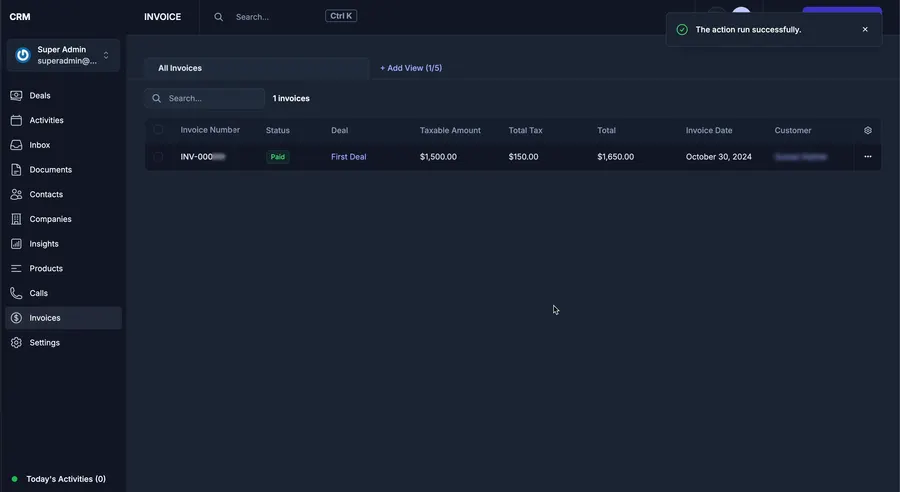Open Insights chart icon in sidebar
This screenshot has height=492, width=900.
click(16, 243)
